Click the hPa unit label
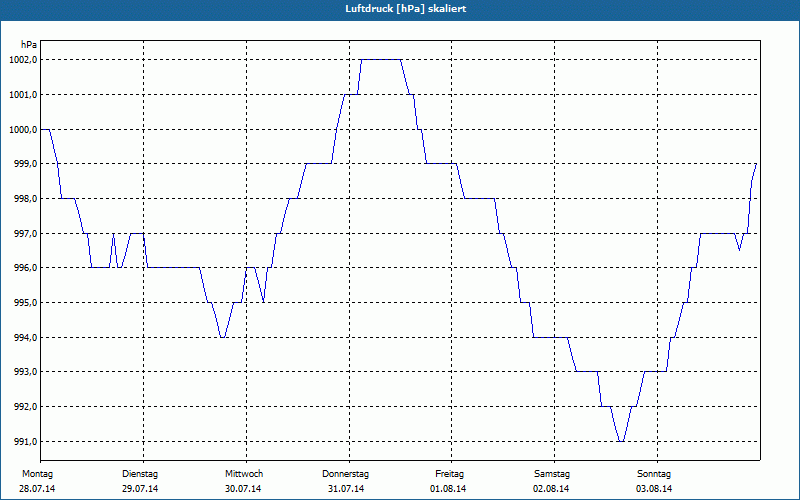The width and height of the screenshot is (800, 500). coord(29,44)
